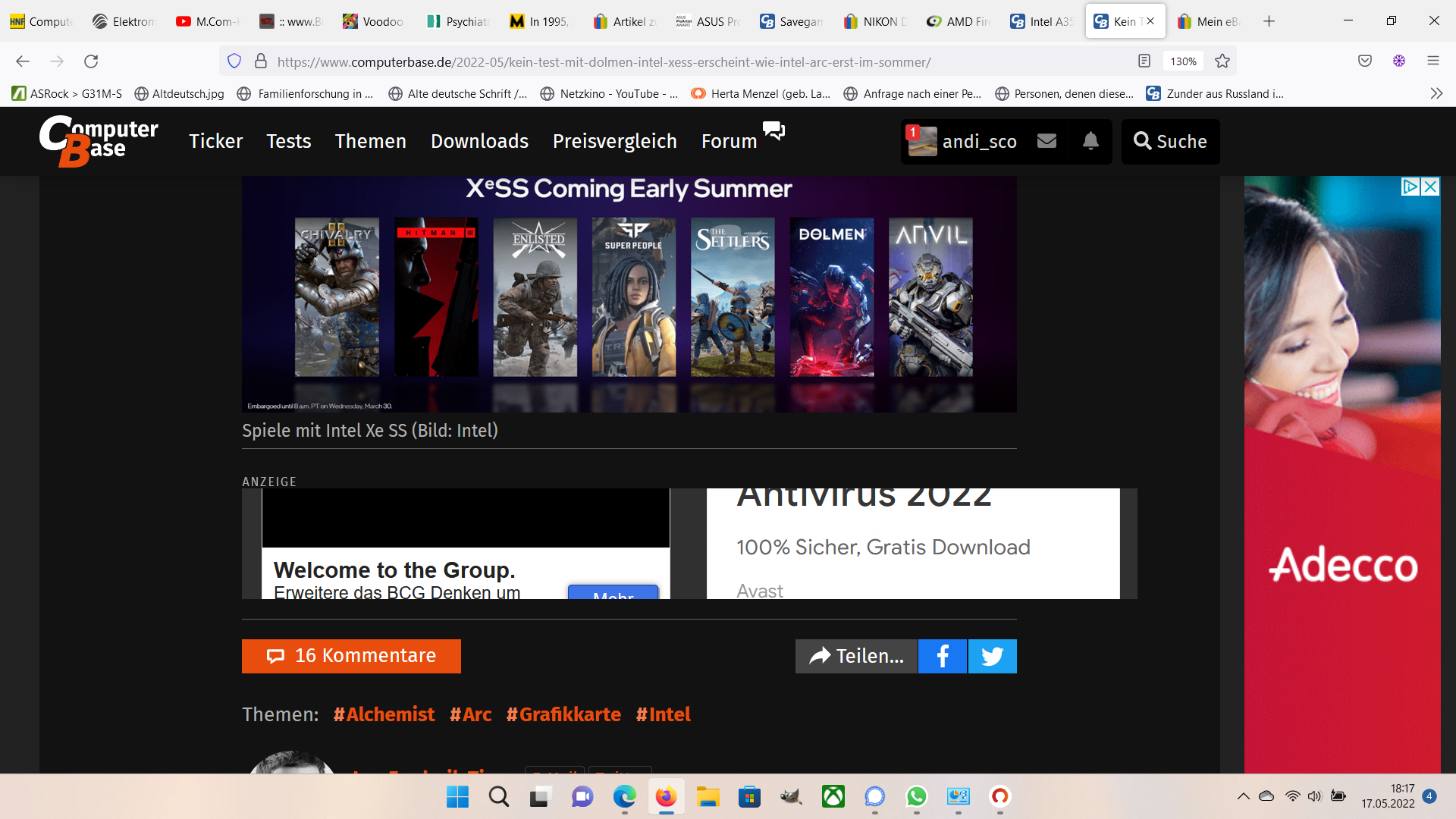Open taskbar Search magnifier
1456x819 pixels.
[x=499, y=796]
